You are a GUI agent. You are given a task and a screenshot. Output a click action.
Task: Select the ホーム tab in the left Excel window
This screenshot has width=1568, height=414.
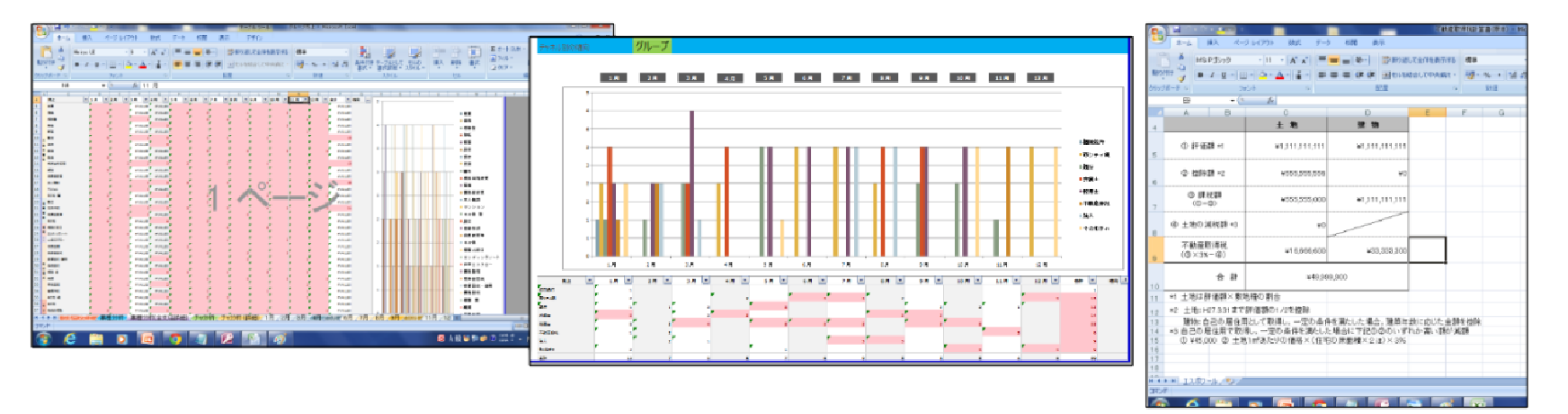click(64, 38)
